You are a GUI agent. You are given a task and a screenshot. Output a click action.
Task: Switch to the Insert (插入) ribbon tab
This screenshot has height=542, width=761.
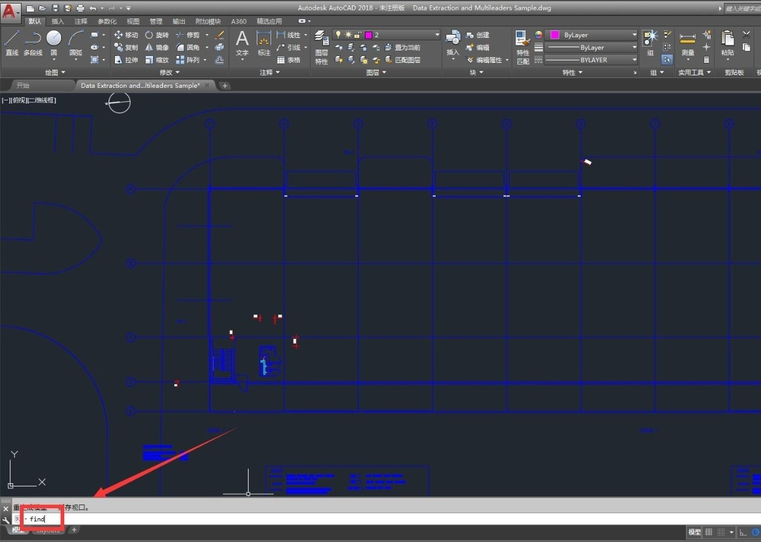coord(57,21)
